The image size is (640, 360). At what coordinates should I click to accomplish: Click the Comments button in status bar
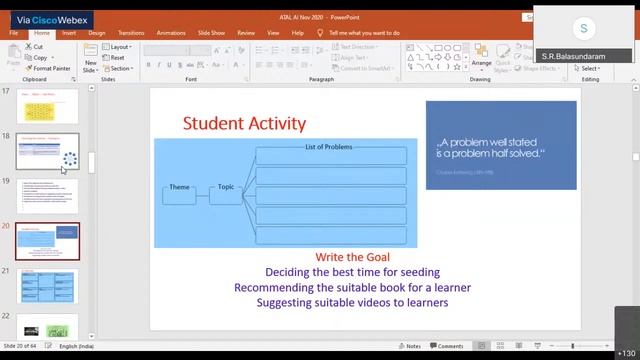(x=447, y=346)
